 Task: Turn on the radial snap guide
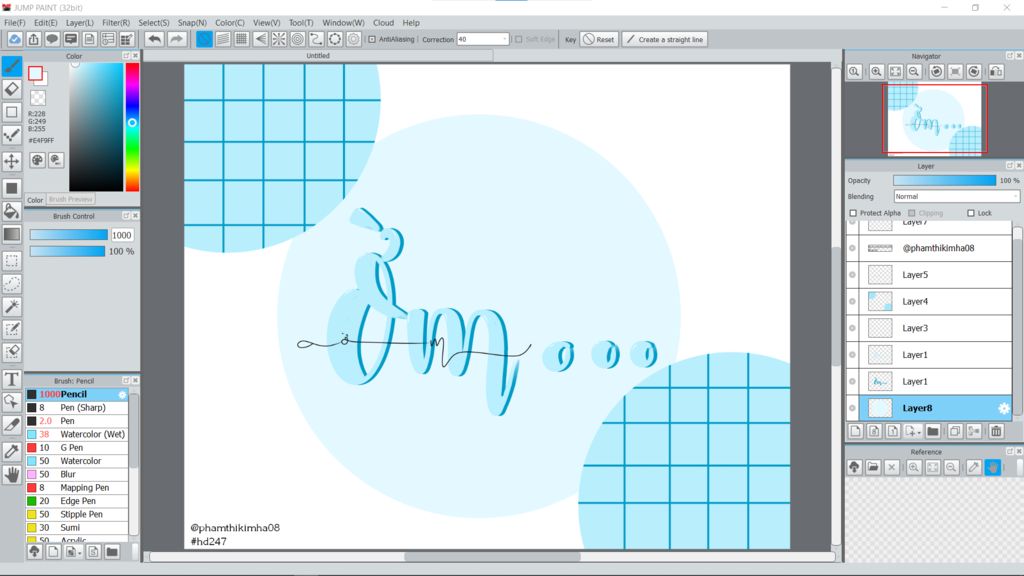(x=279, y=39)
